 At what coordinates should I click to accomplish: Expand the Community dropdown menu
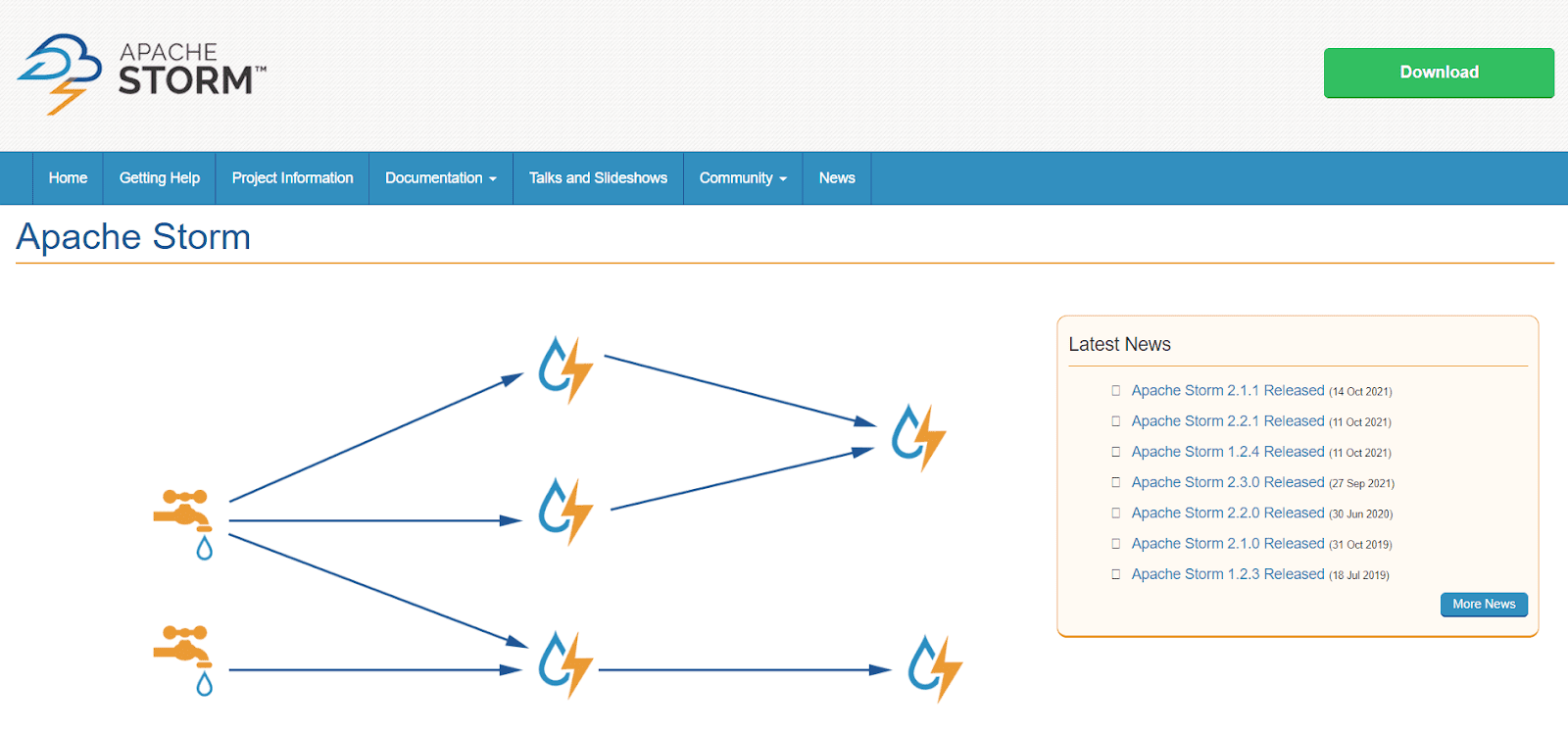[x=743, y=177]
